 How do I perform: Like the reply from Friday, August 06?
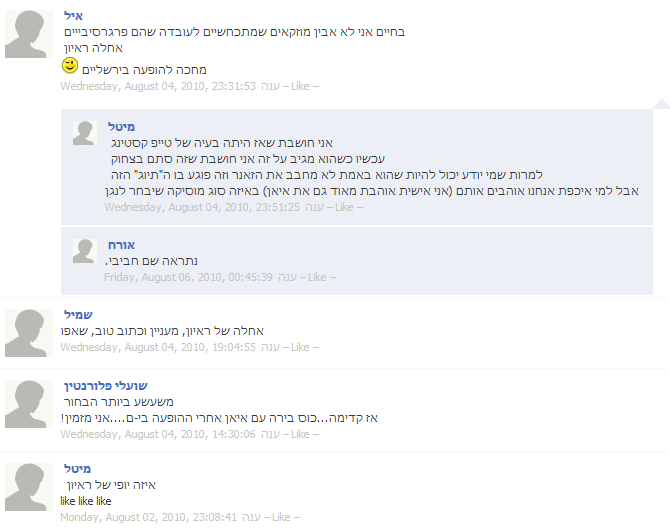[x=317, y=277]
